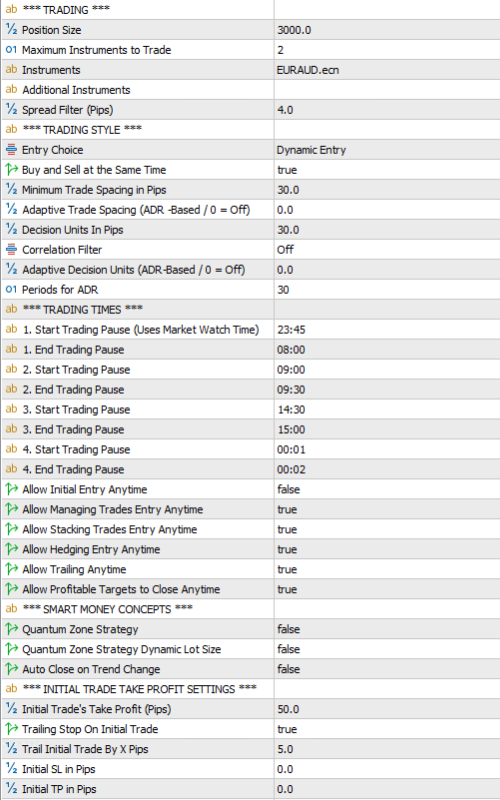This screenshot has height=800, width=500.
Task: Click the ab icon beside Additional Instruments
Action: [x=11, y=89]
